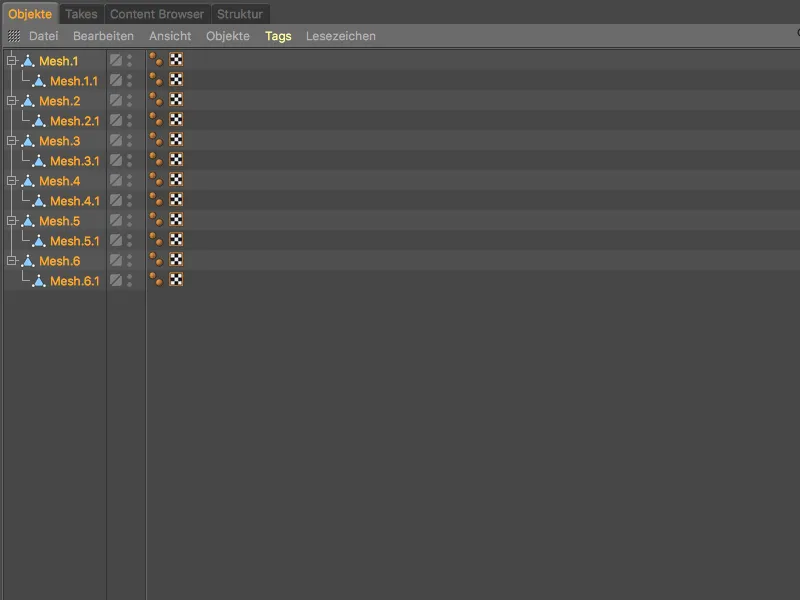This screenshot has width=800, height=600.
Task: Collapse the Mesh.5 hierarchy
Action: pyautogui.click(x=11, y=220)
